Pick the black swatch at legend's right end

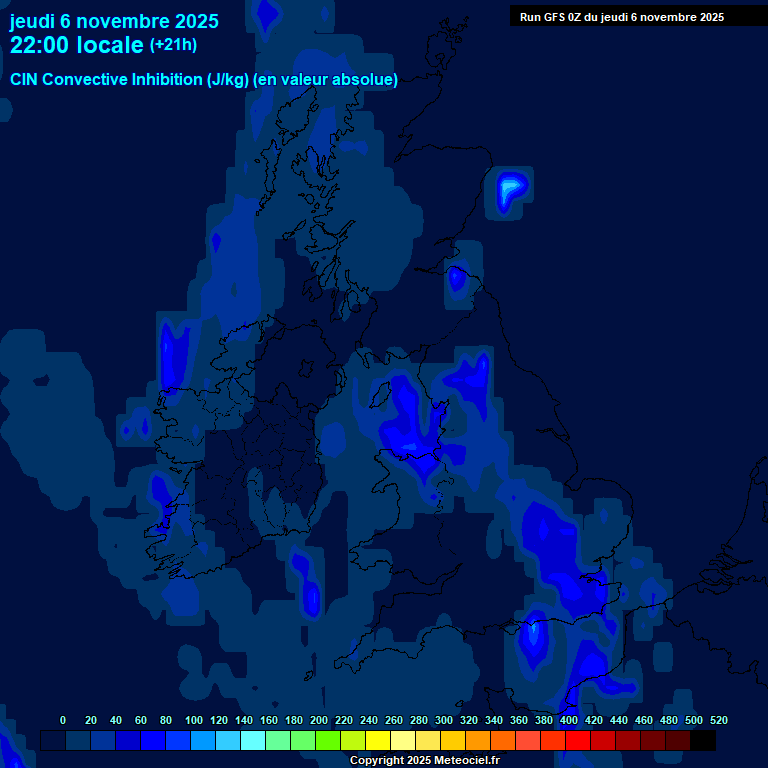(x=703, y=740)
